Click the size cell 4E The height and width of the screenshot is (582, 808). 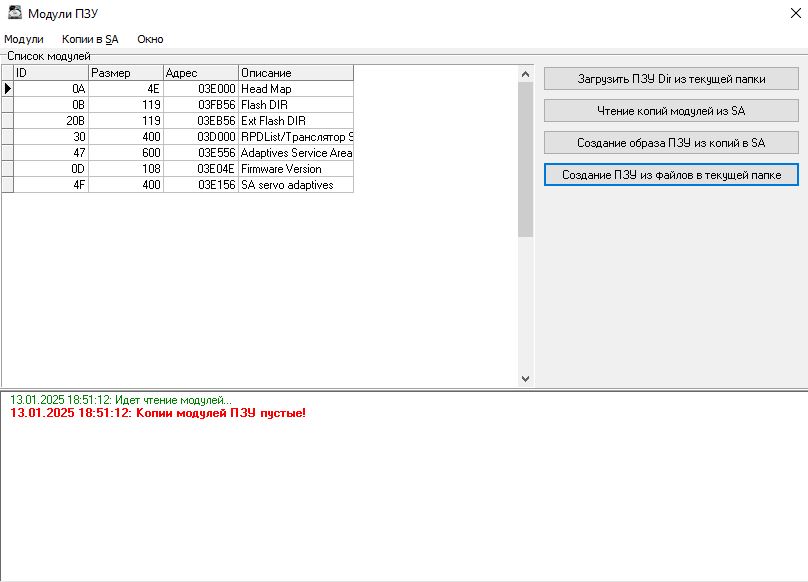126,89
